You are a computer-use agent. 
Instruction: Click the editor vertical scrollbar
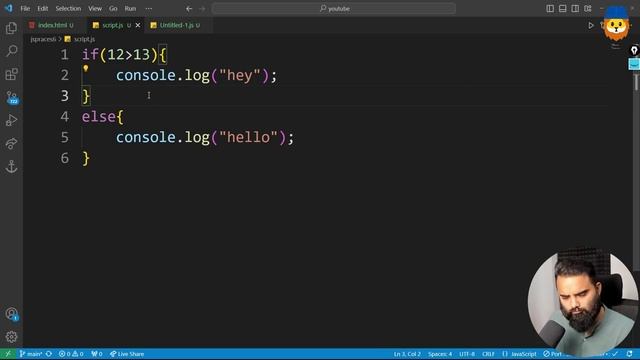pos(636,82)
